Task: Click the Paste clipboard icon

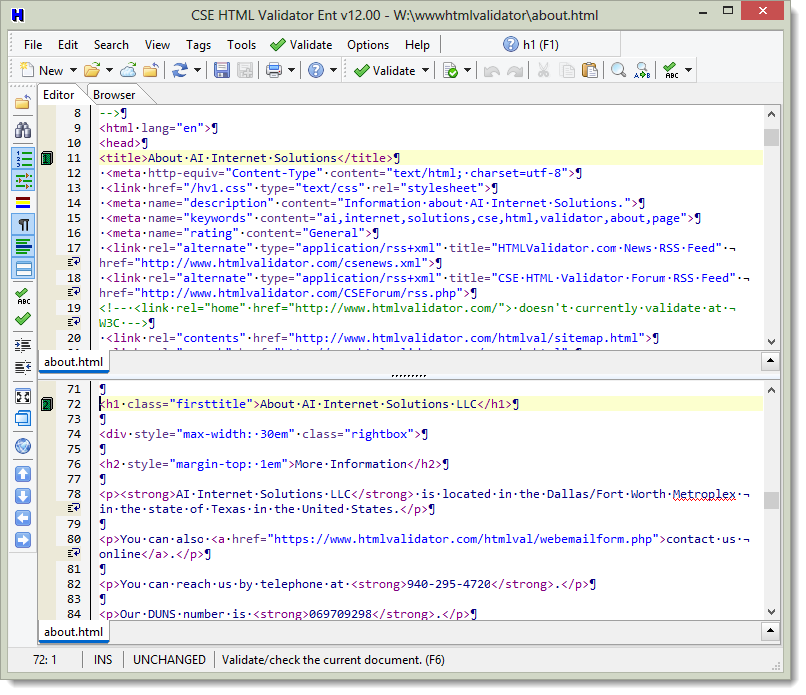Action: click(590, 70)
